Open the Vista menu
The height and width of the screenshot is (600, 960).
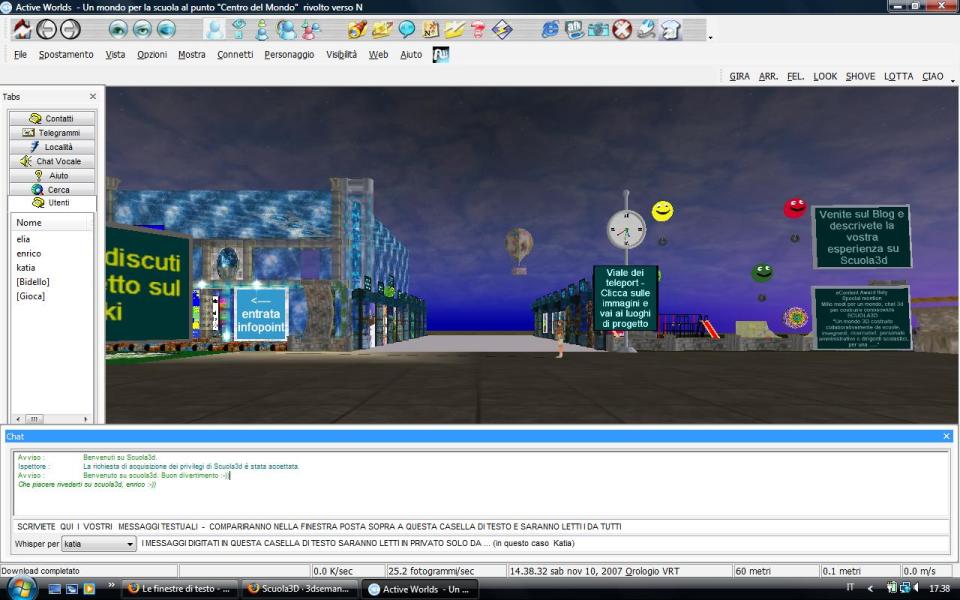point(115,54)
